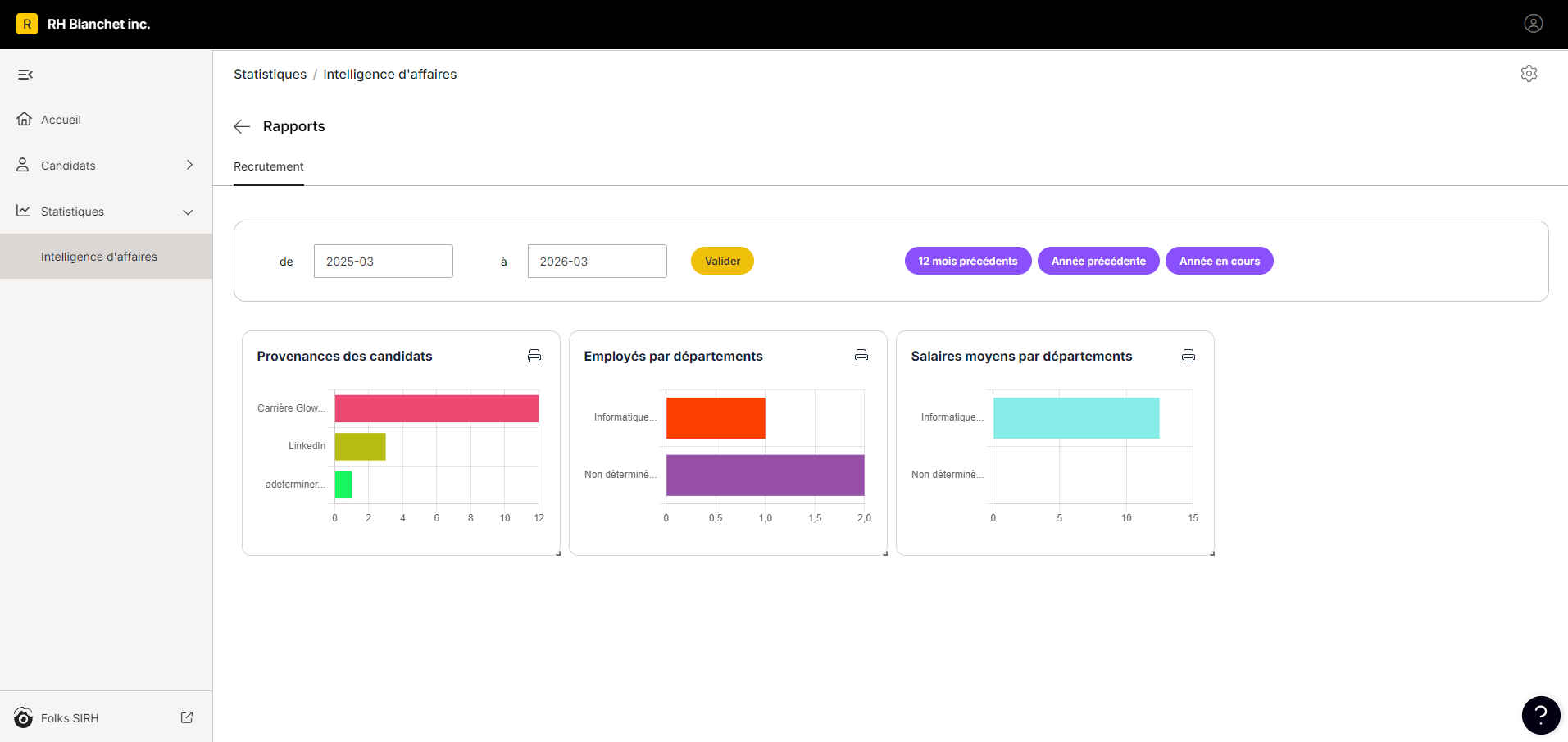The image size is (1568, 742).
Task: Print the Employés par départements chart
Action: 861,356
